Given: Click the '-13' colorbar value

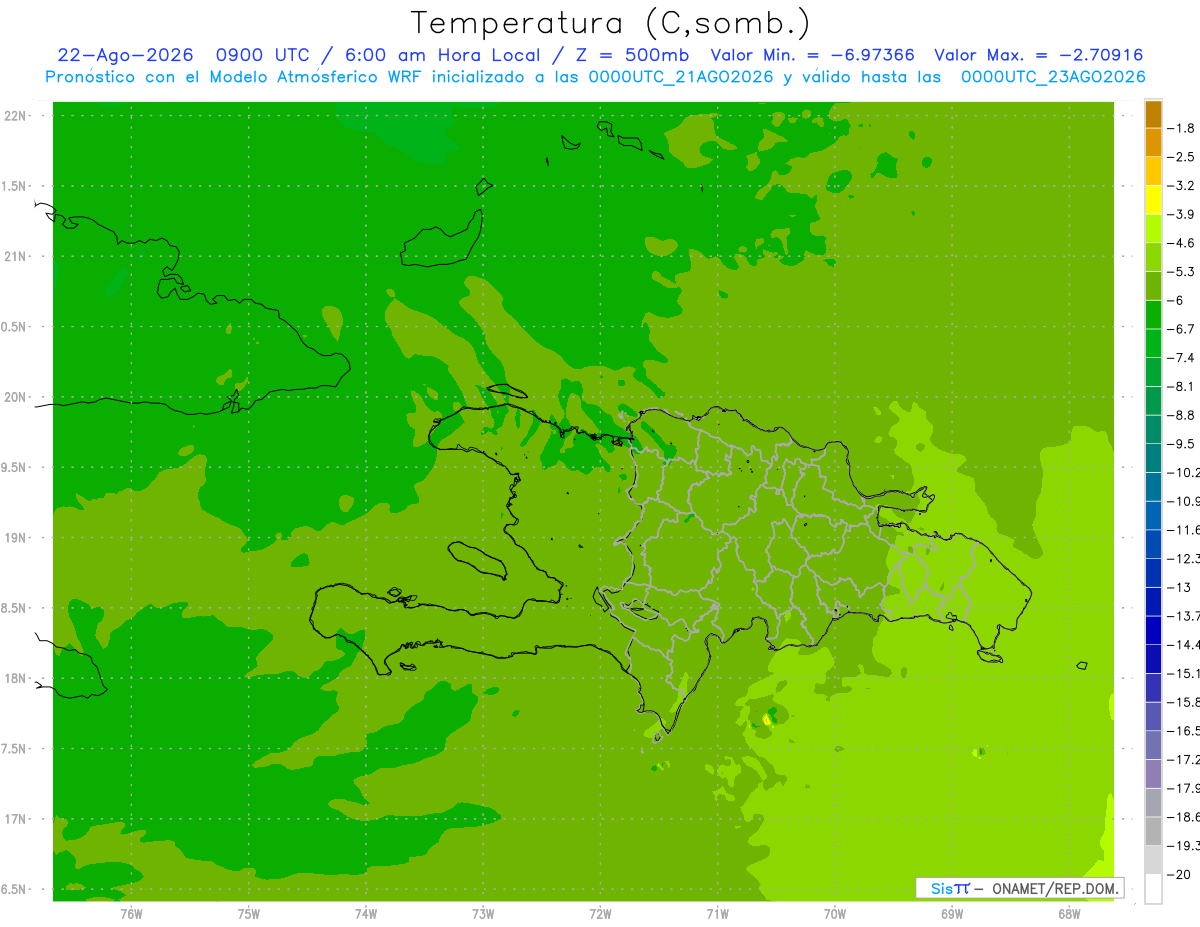Looking at the screenshot, I should click(x=1179, y=587).
